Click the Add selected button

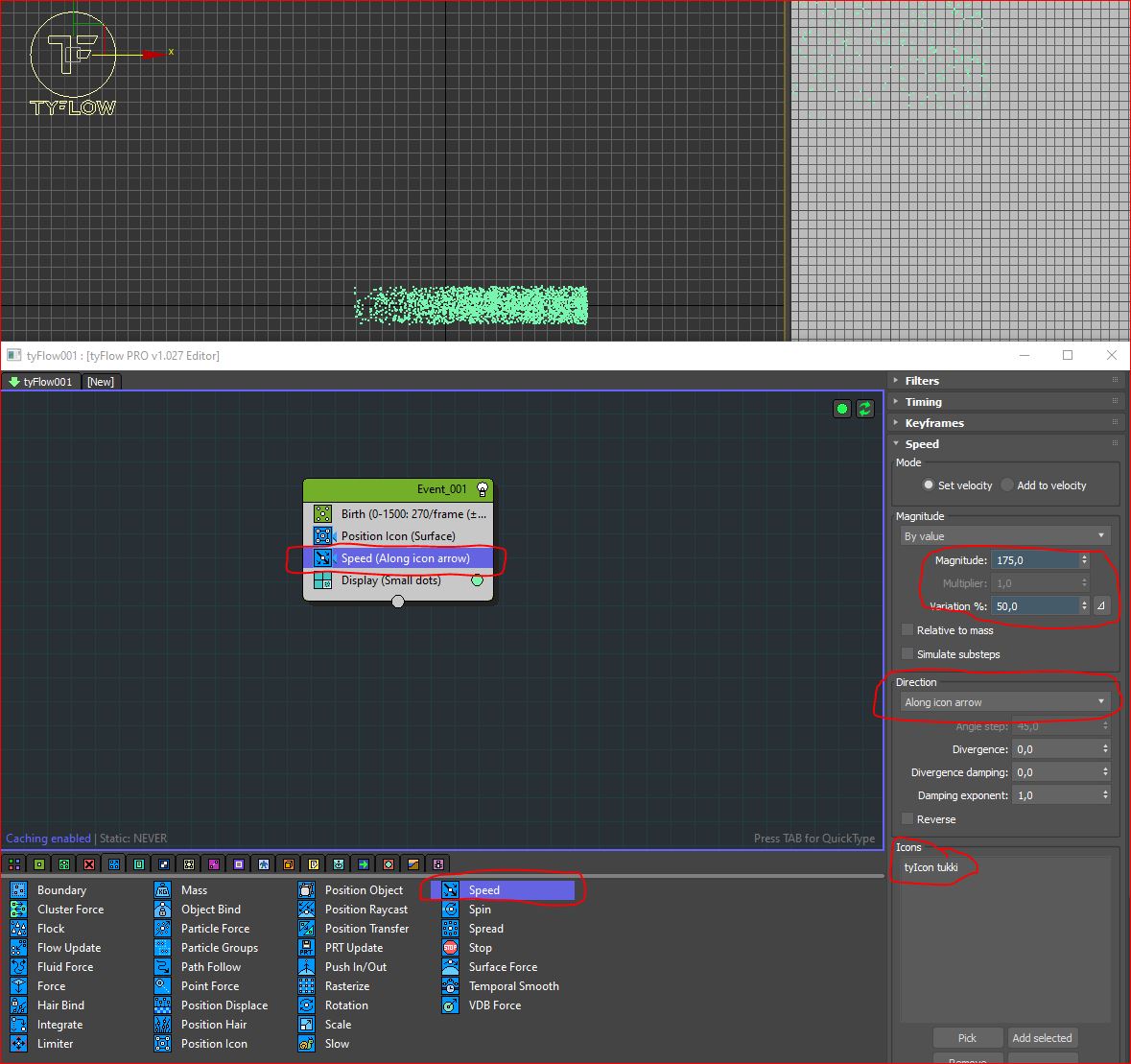click(x=1042, y=1038)
